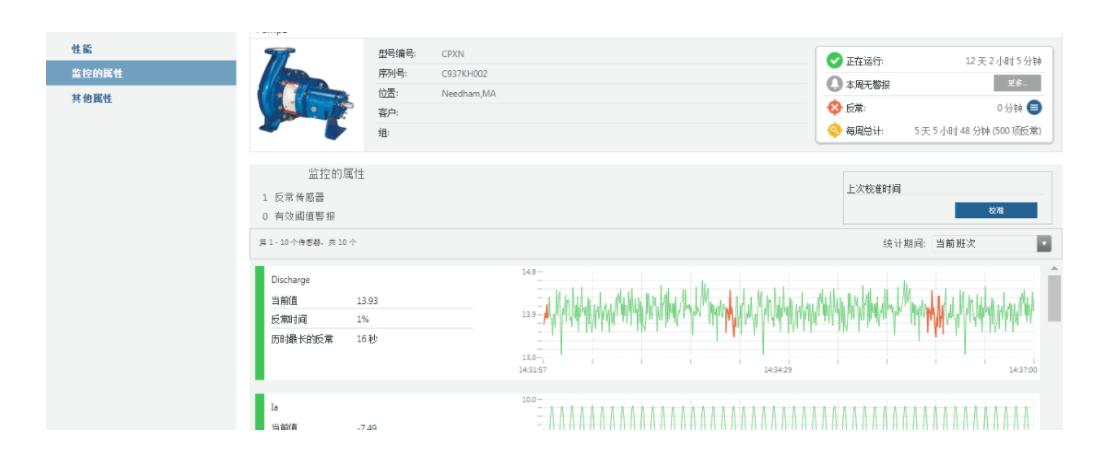
Task: Click the 每周总计 label
Action: pyautogui.click(x=864, y=131)
